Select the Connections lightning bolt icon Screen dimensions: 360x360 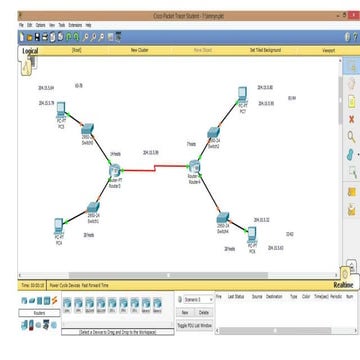coord(55,300)
